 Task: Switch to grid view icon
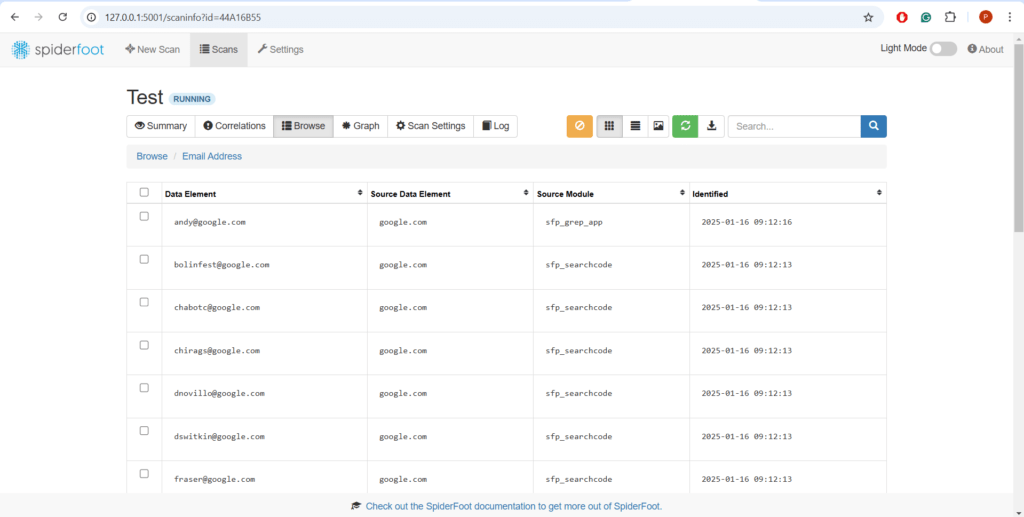click(609, 126)
